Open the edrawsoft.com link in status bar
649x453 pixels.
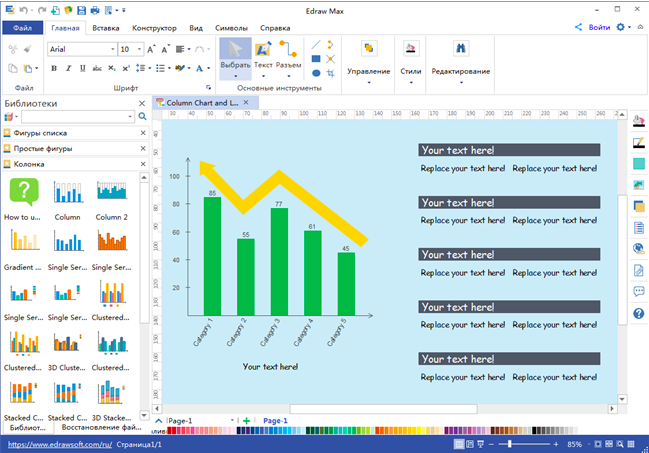click(58, 443)
